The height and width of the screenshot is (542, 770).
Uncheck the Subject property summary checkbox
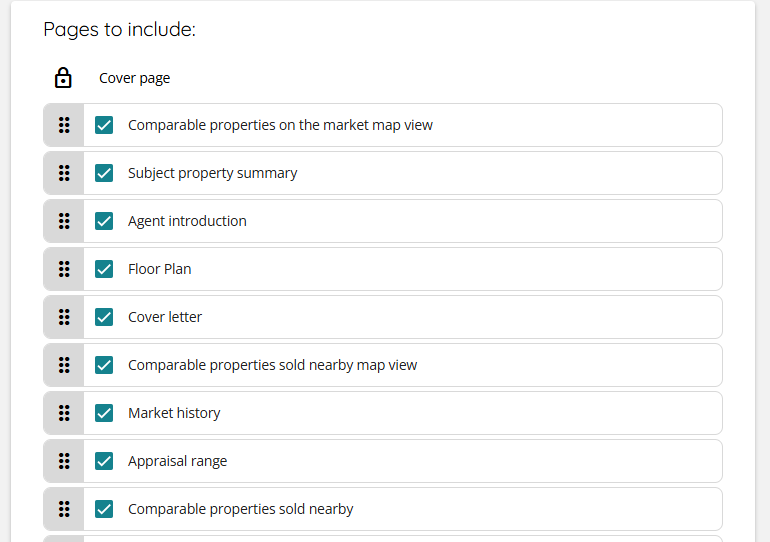pos(104,173)
